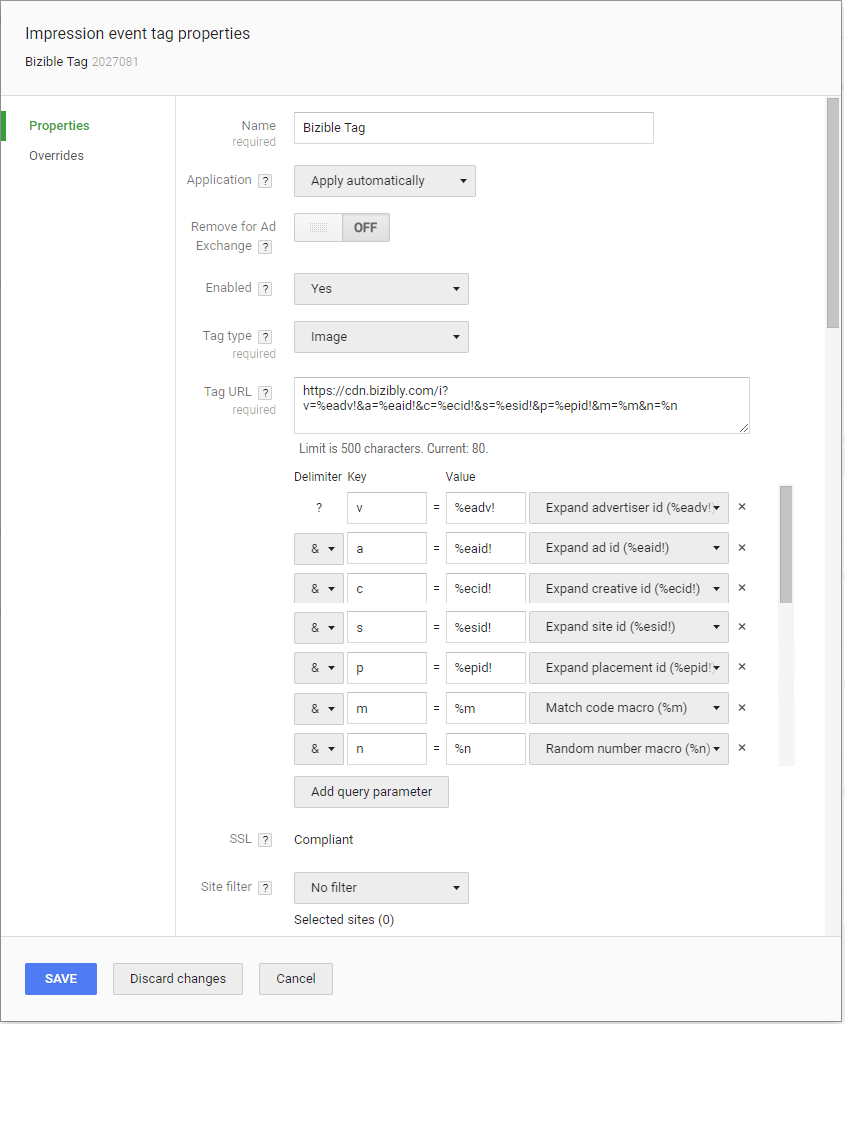Screen dimensions: 848x1132
Task: Click the help icon next to Application
Action: (265, 181)
